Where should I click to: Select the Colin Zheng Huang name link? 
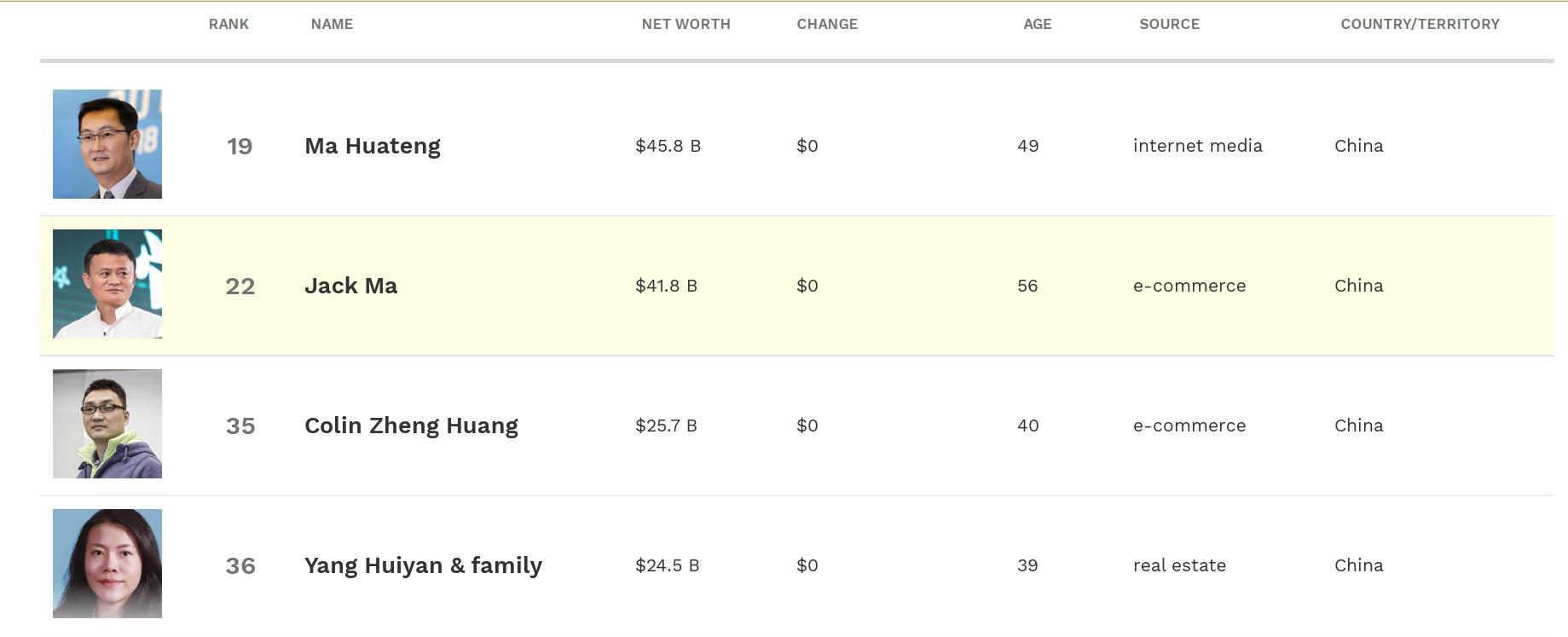(x=411, y=426)
